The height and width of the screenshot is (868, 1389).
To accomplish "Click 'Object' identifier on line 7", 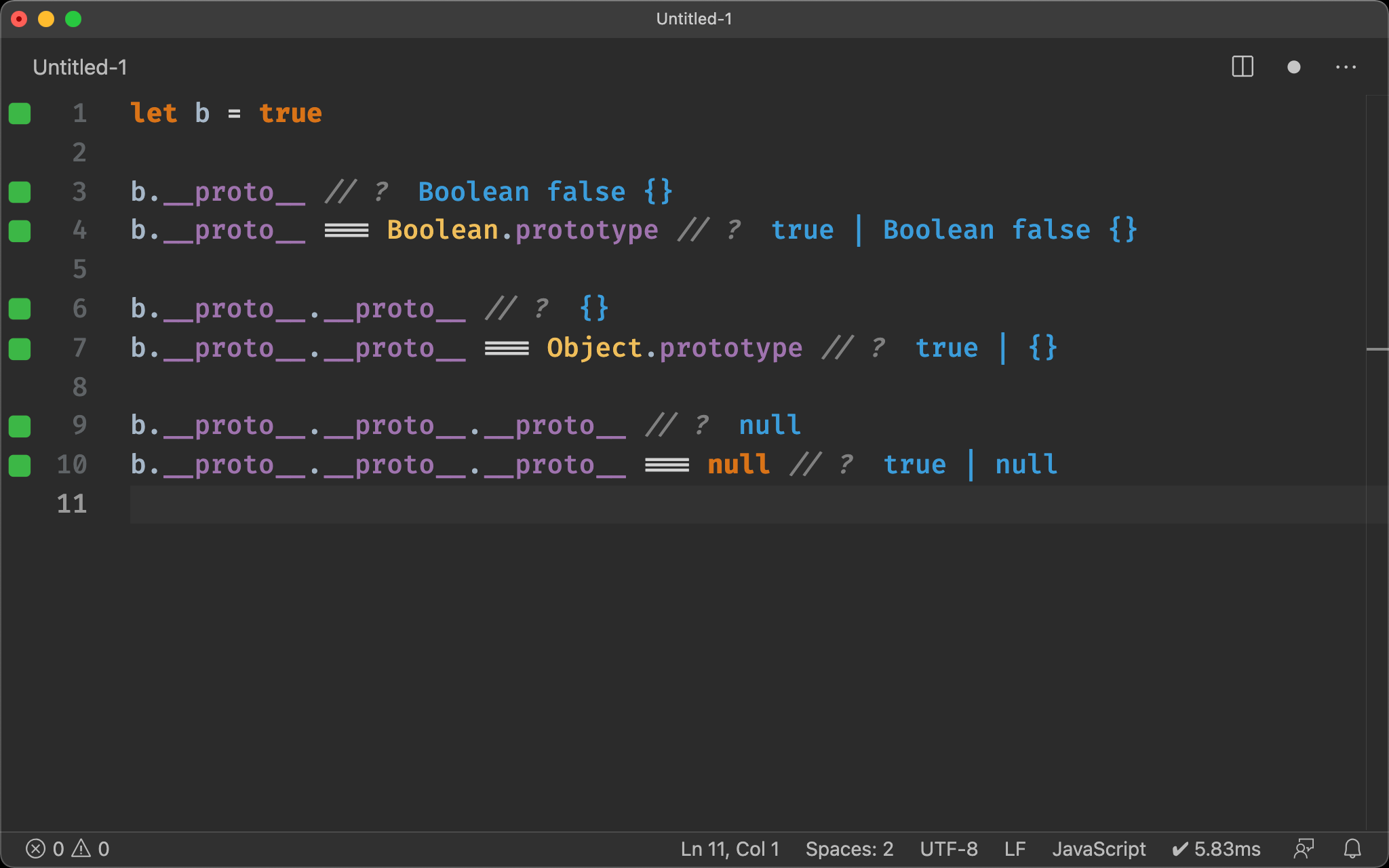I will click(x=594, y=348).
